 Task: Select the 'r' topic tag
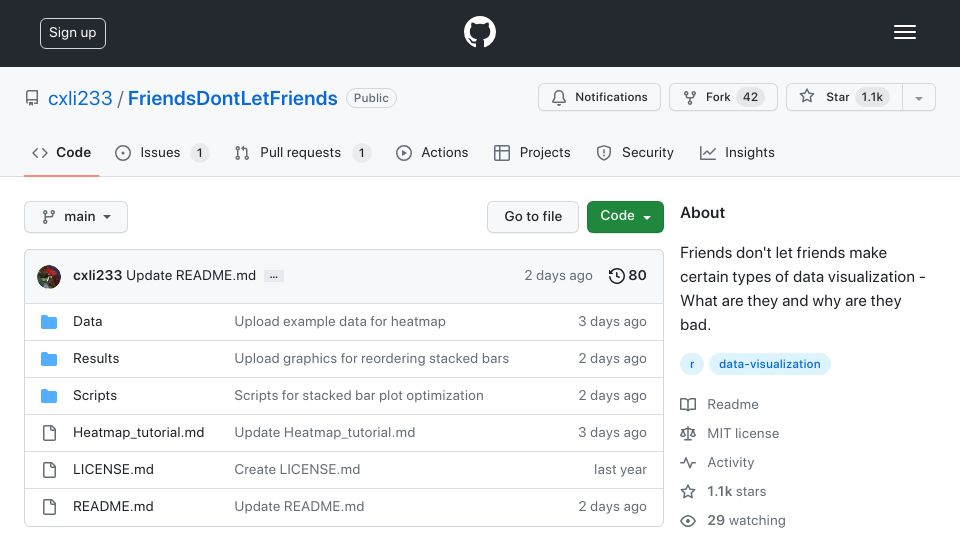(692, 364)
